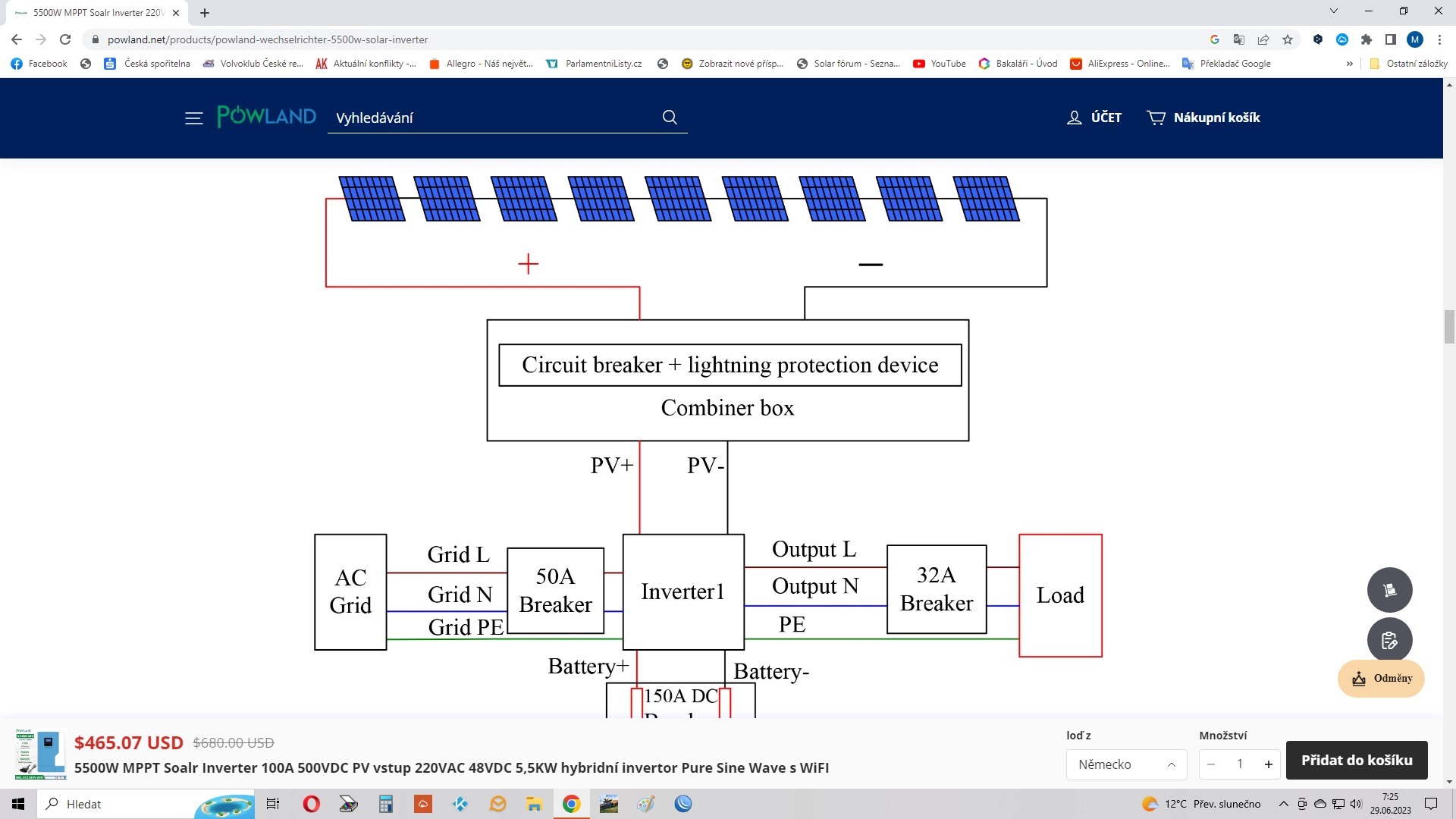Expand system tray hidden icons
Screen dimensions: 1456x819
[x=1283, y=804]
